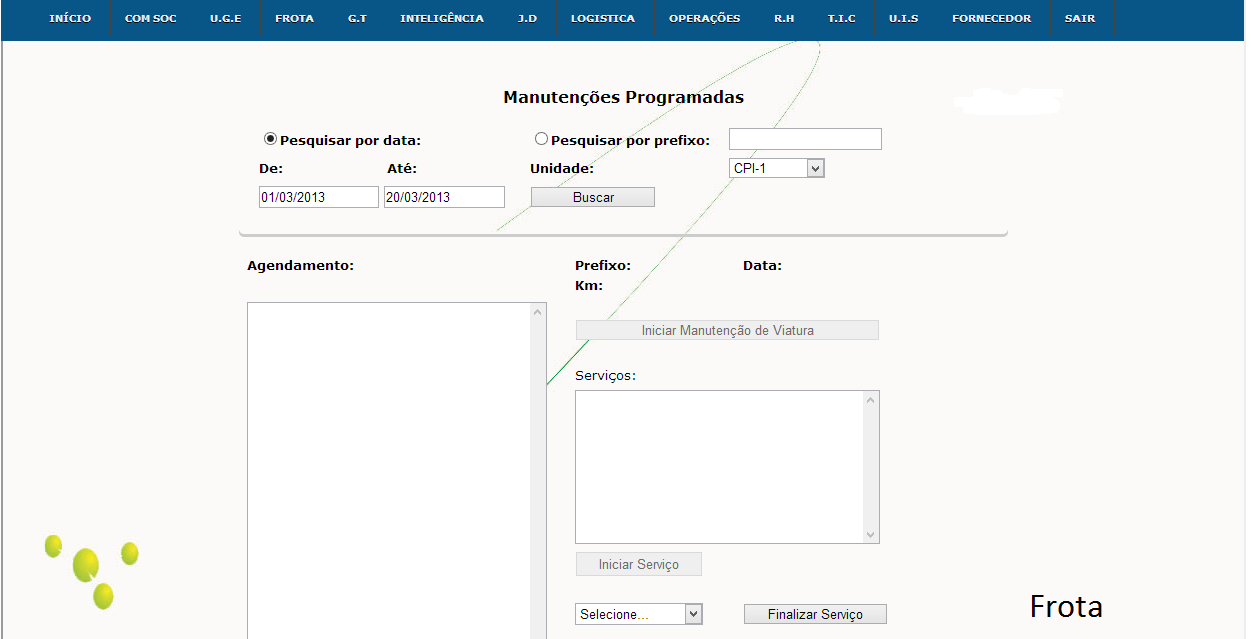The width and height of the screenshot is (1251, 639).
Task: Click SAIR to log out
Action: (x=1080, y=19)
